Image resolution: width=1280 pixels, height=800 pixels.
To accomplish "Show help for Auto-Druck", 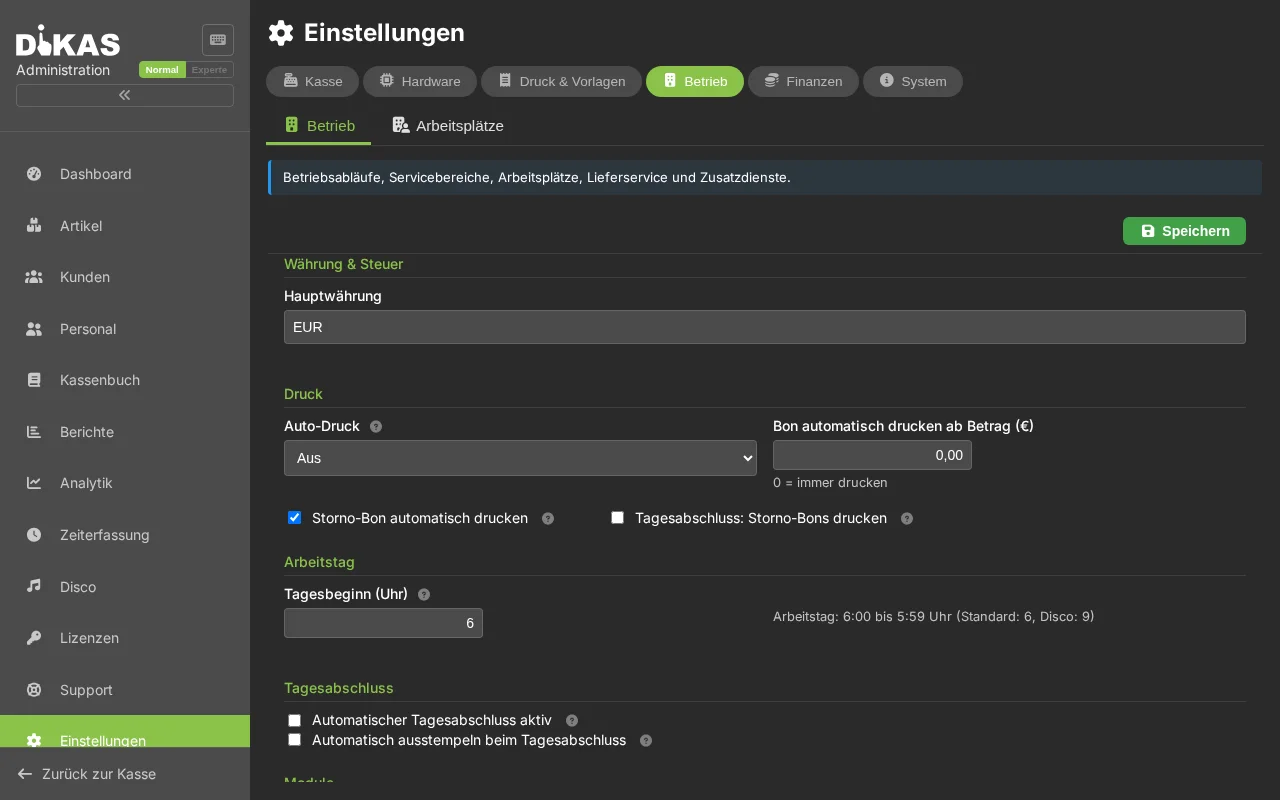I will [376, 426].
